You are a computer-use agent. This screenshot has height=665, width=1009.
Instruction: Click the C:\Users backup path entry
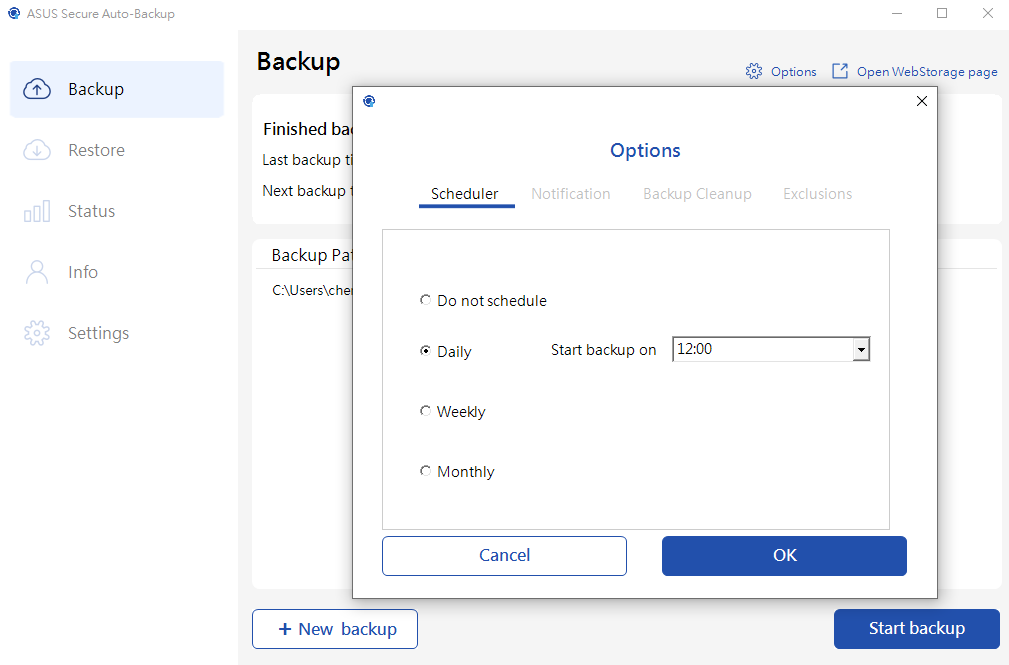tap(311, 290)
